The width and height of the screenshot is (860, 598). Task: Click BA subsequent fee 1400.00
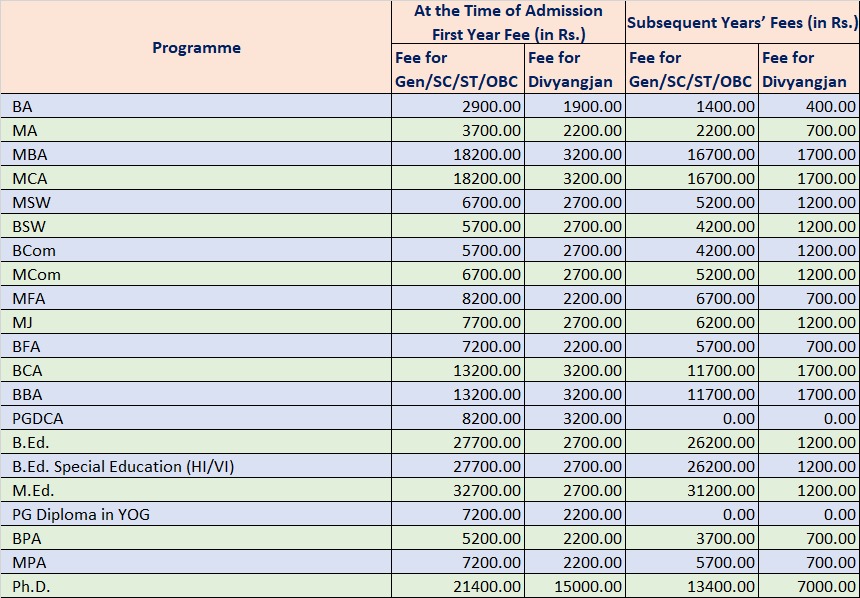coord(692,106)
